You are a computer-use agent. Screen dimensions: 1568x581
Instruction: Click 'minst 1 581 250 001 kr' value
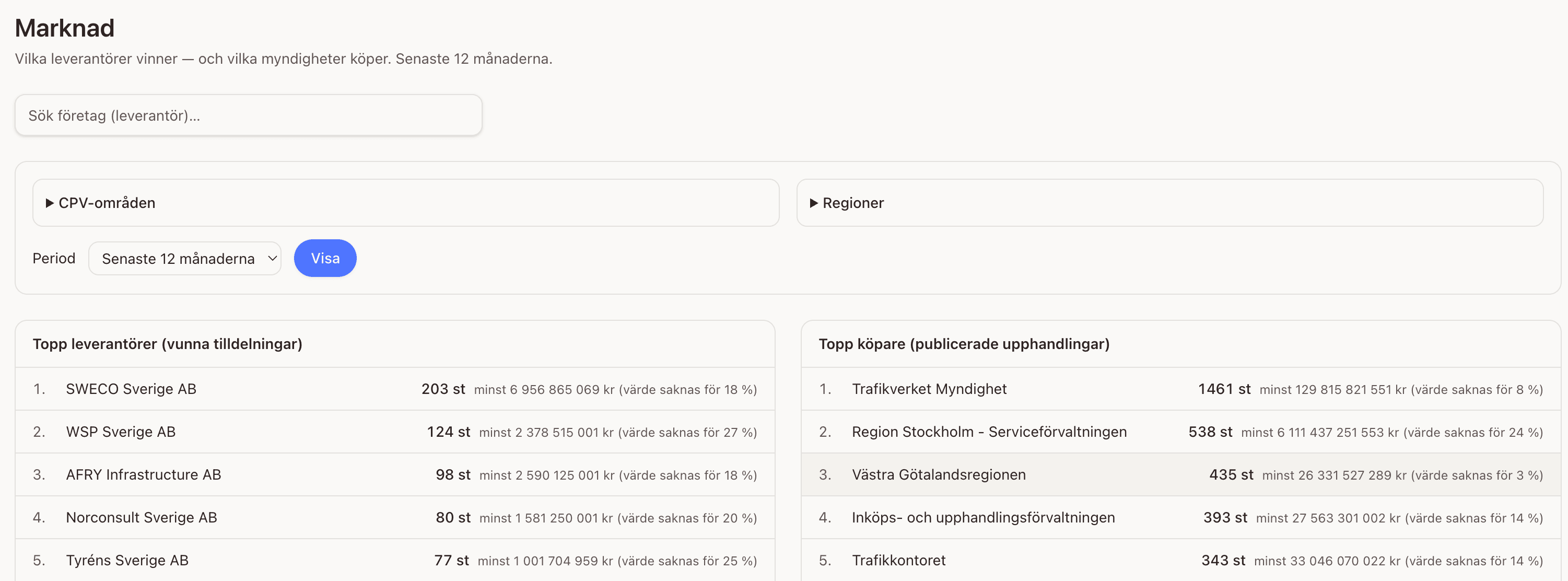(x=546, y=518)
